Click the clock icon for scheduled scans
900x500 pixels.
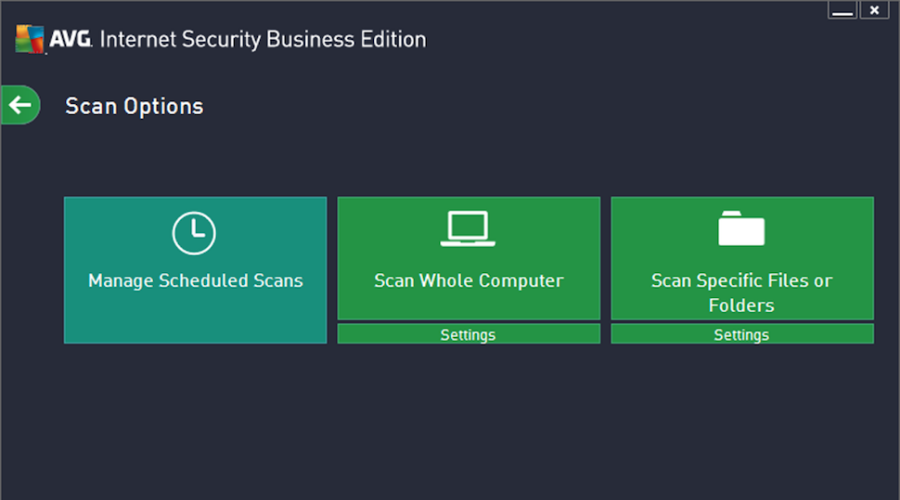point(194,233)
